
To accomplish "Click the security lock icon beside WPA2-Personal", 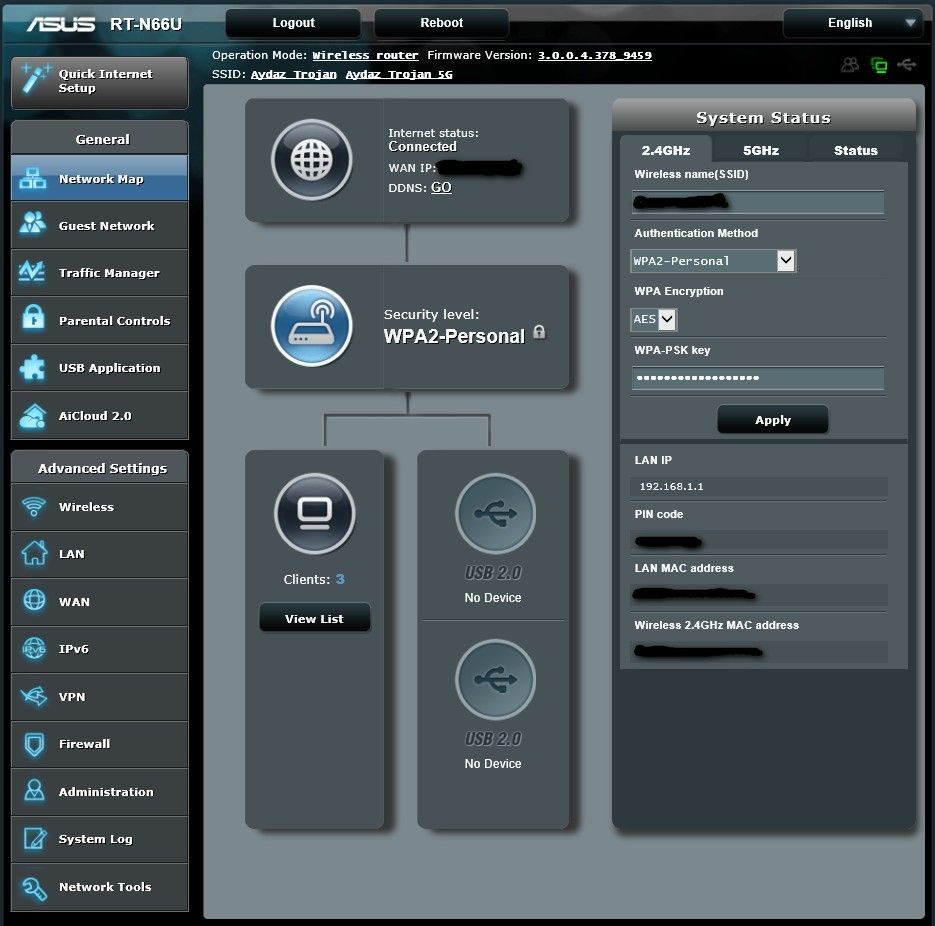I will (539, 332).
